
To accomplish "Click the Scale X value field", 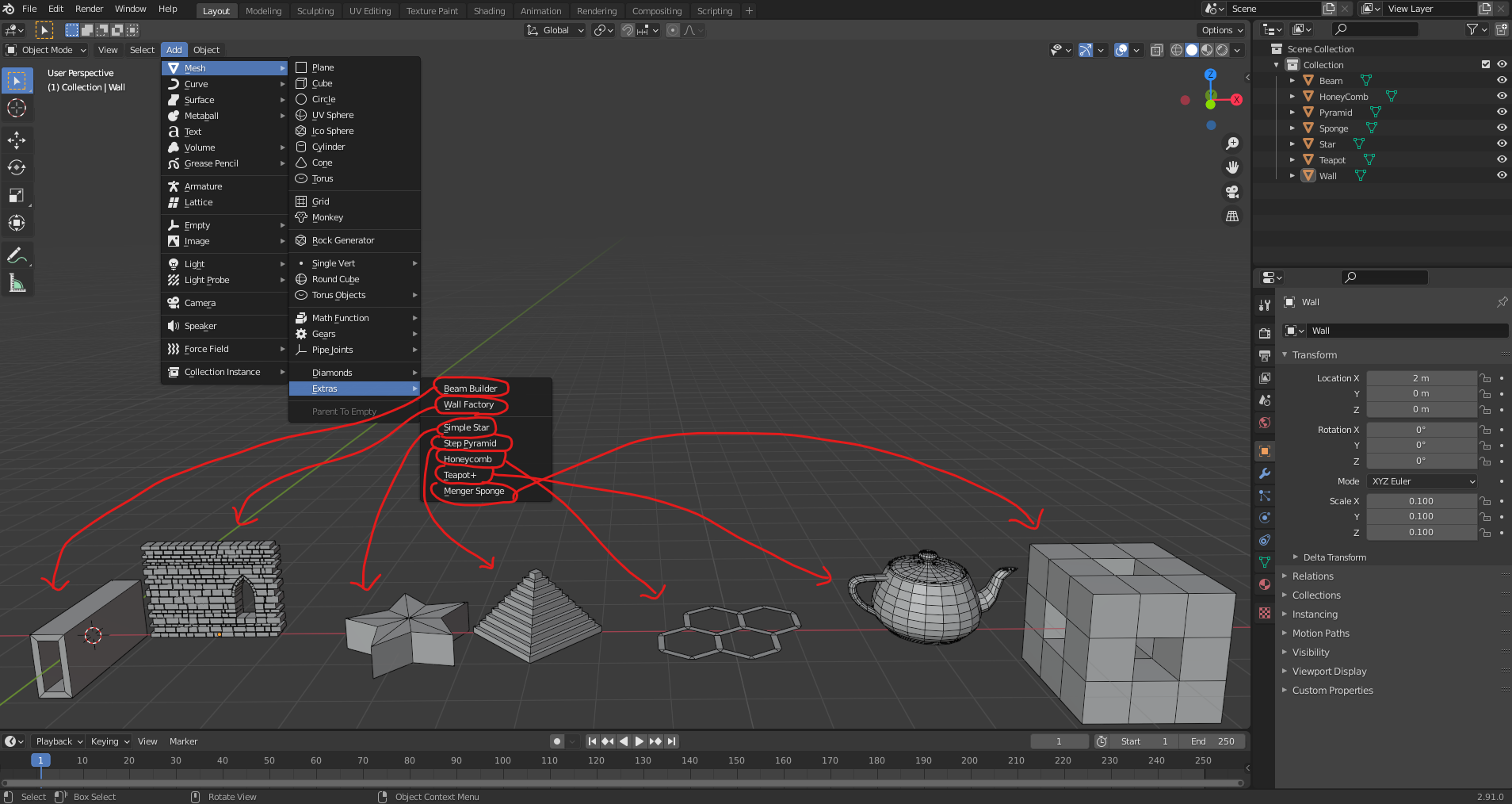I will pos(1421,501).
